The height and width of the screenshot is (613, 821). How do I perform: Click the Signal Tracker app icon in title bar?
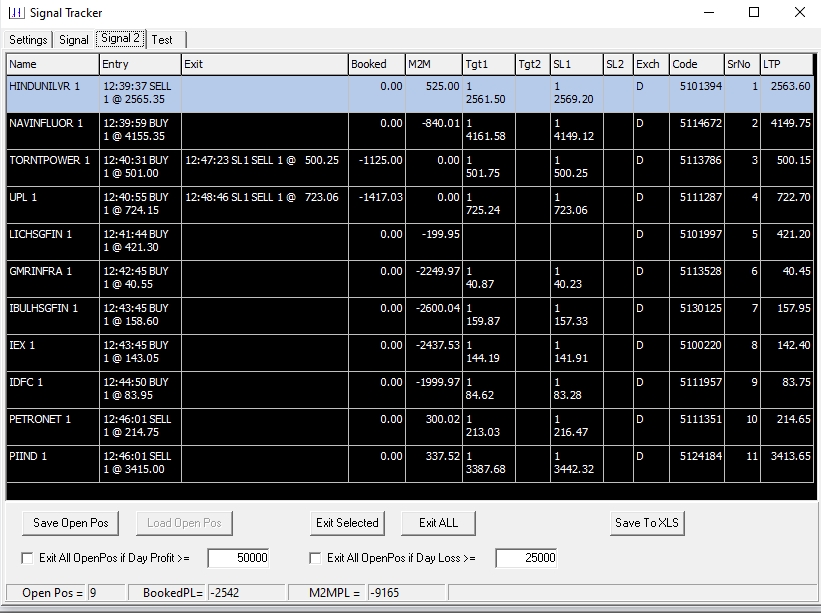pyautogui.click(x=16, y=13)
